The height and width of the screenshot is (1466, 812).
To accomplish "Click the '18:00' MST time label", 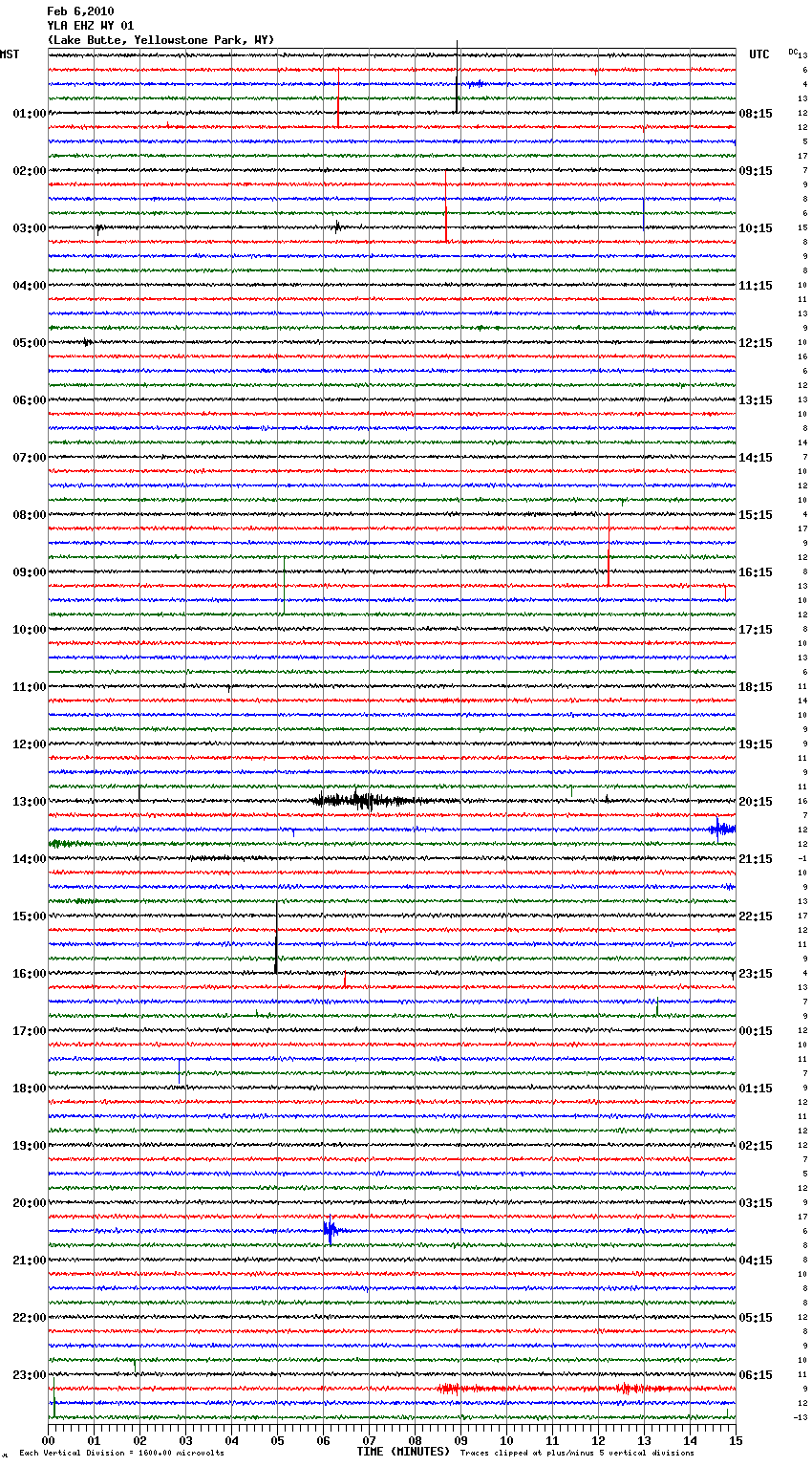I will click(x=30, y=1089).
